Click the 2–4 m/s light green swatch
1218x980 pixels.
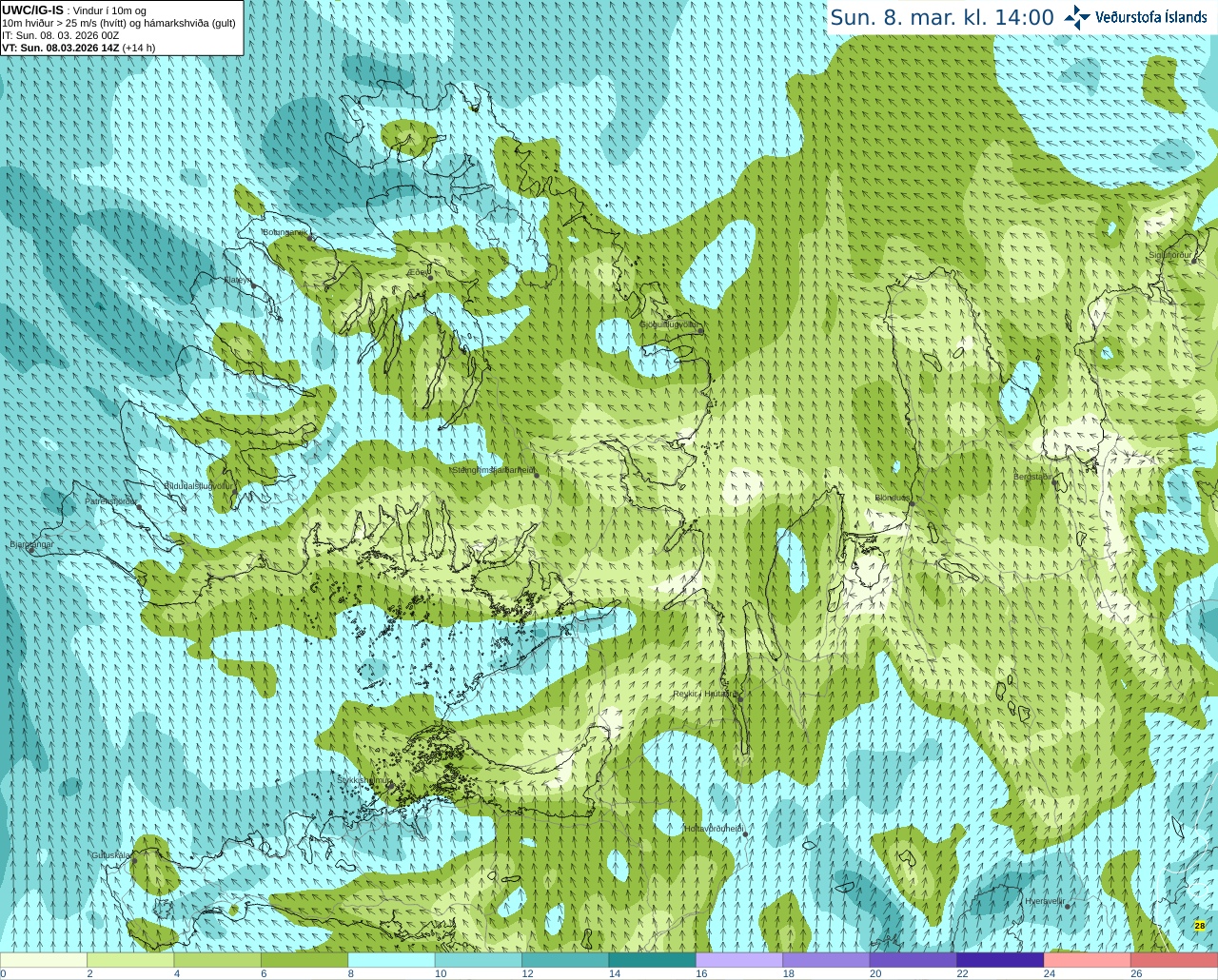[x=130, y=960]
